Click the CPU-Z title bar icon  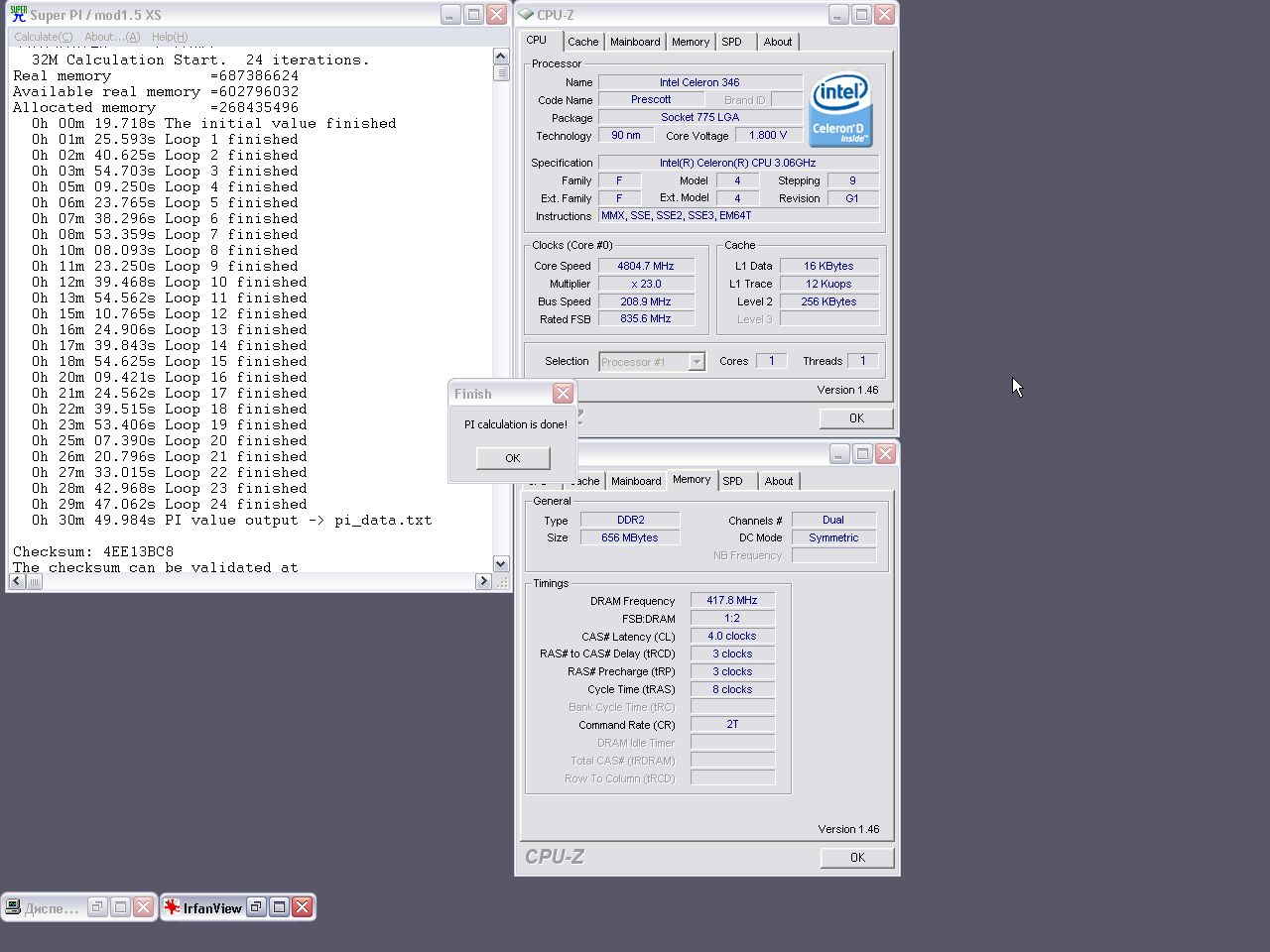(x=526, y=14)
